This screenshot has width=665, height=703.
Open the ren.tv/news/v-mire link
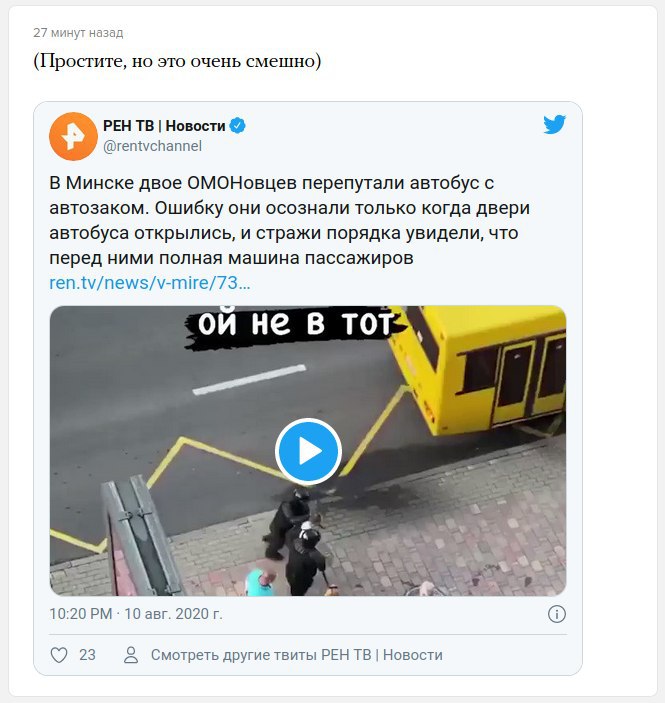(x=150, y=283)
